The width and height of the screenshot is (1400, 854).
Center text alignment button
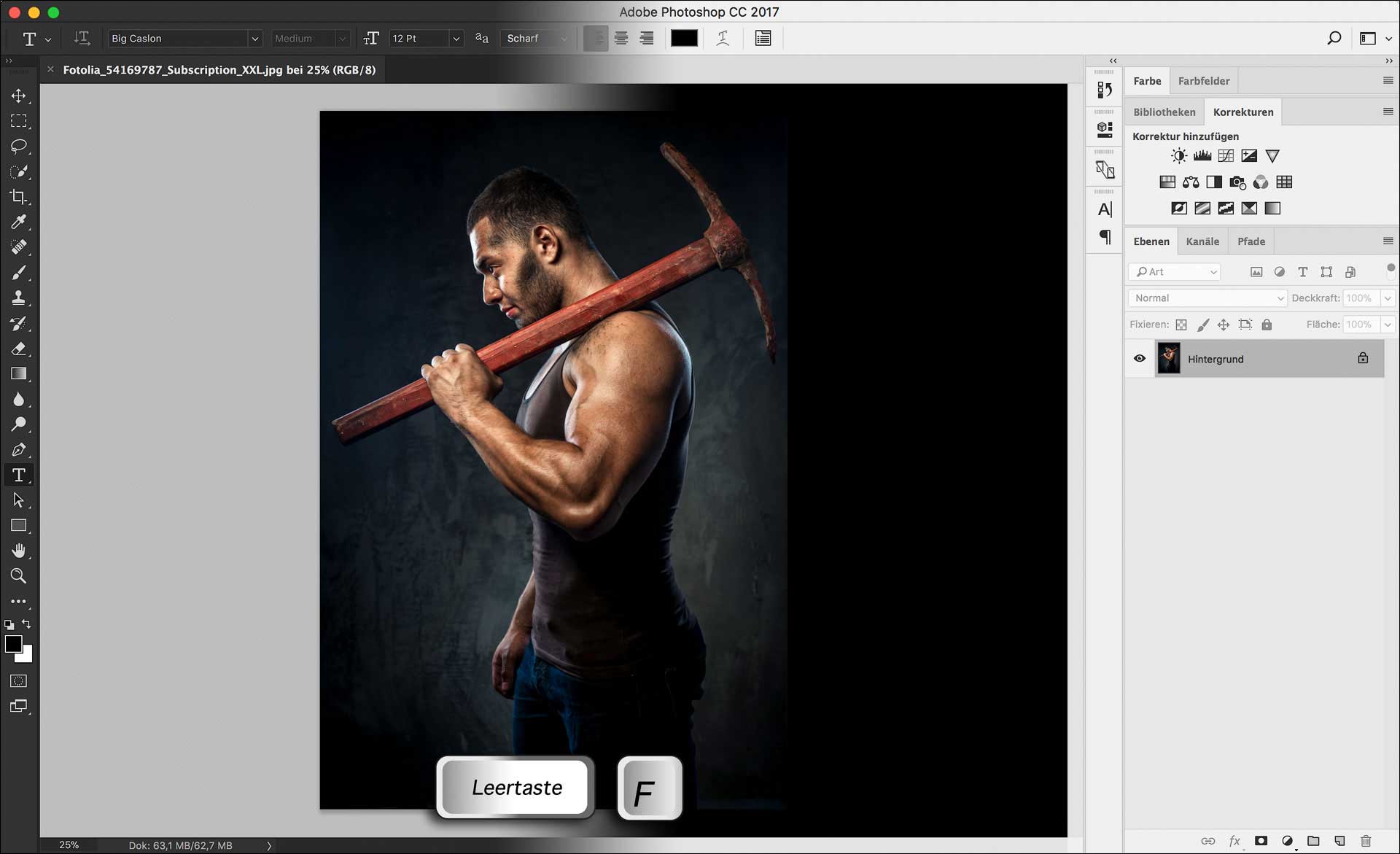[x=621, y=39]
